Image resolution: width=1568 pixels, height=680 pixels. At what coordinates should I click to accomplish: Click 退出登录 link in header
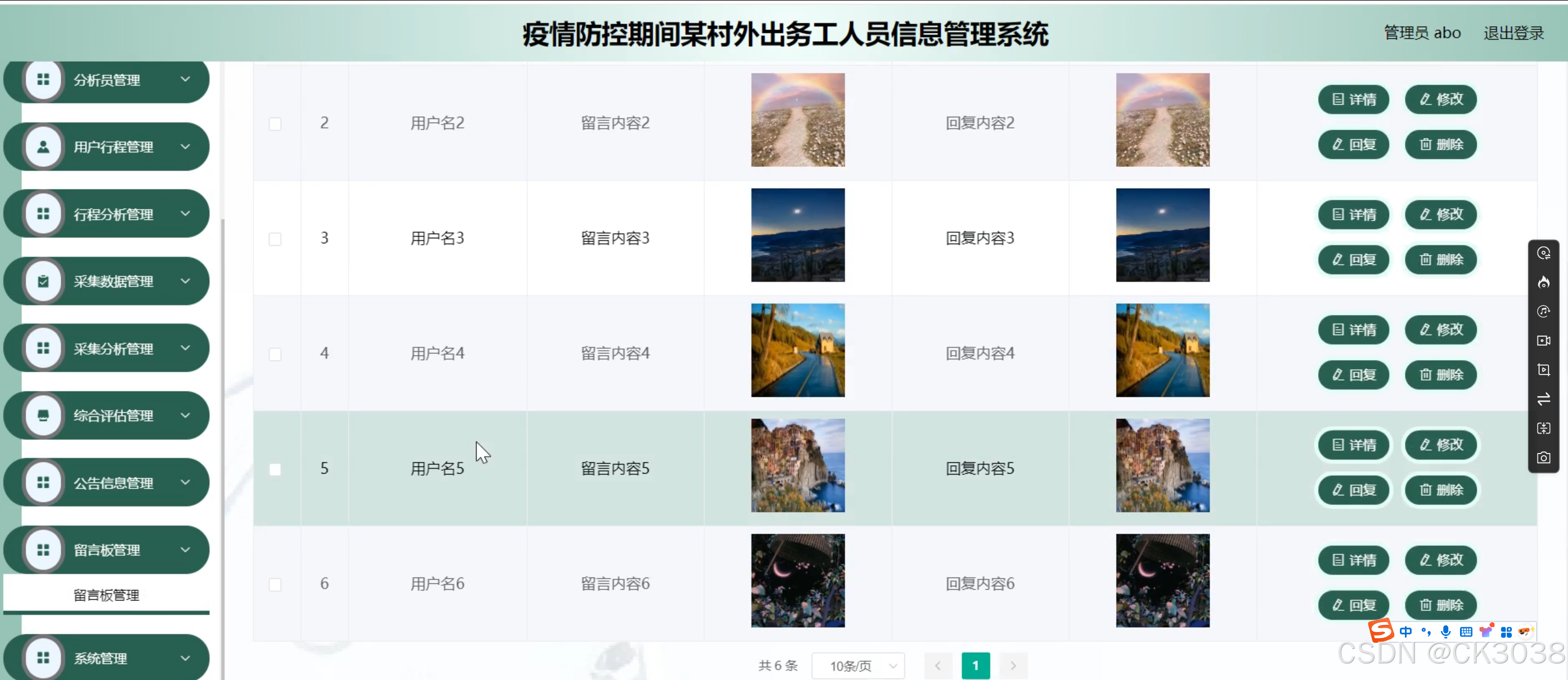pos(1513,33)
